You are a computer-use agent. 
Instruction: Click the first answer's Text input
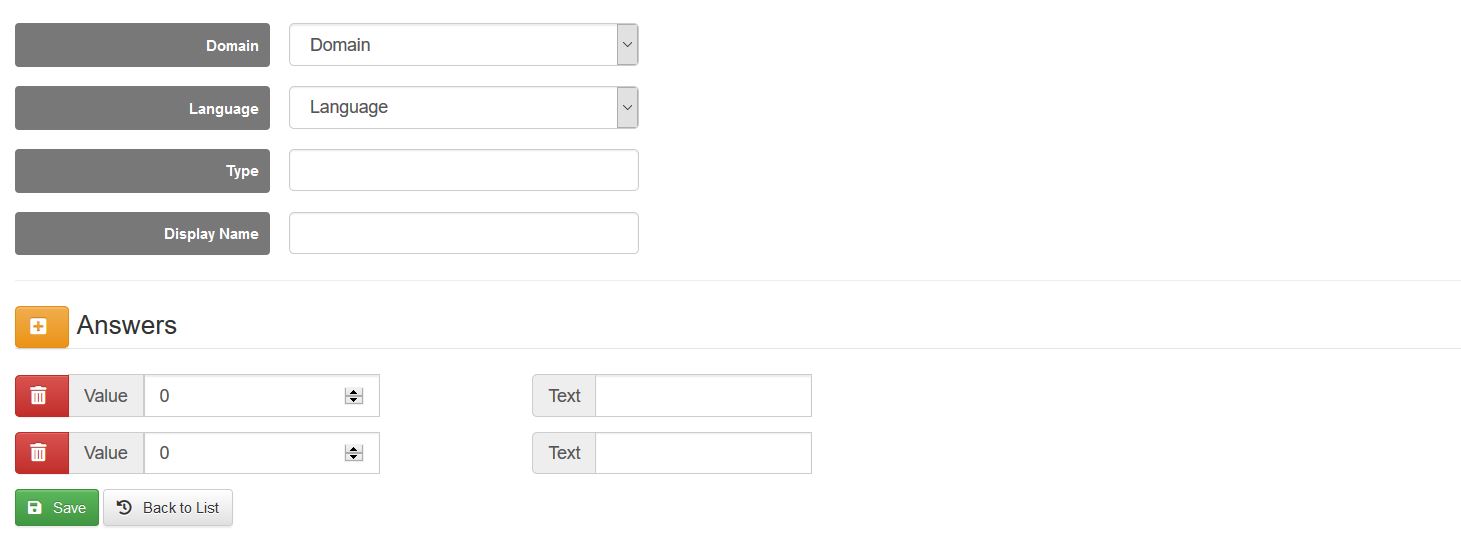(x=702, y=396)
